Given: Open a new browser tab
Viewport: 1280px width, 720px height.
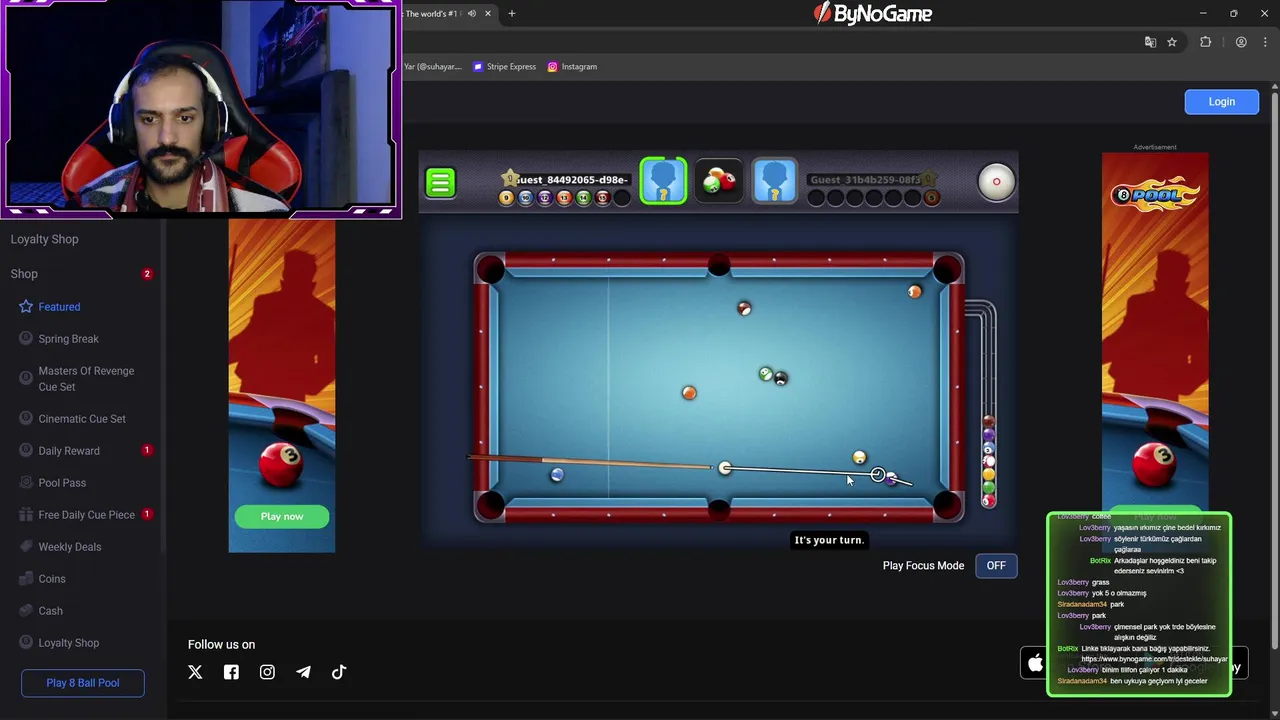Looking at the screenshot, I should (x=511, y=14).
